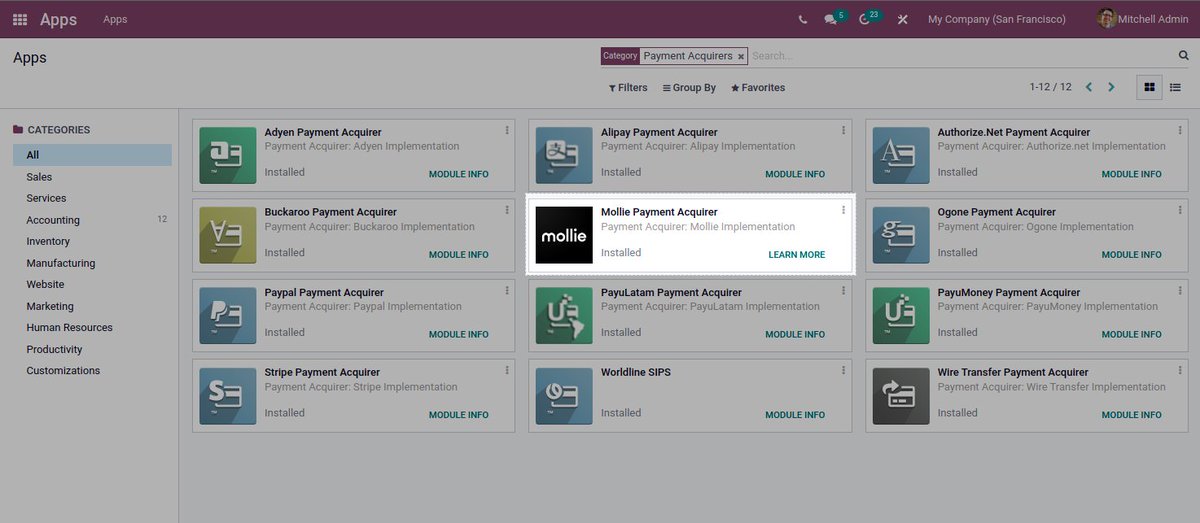This screenshot has width=1200, height=523.
Task: Click the search magnifier icon
Action: pyautogui.click(x=1184, y=56)
